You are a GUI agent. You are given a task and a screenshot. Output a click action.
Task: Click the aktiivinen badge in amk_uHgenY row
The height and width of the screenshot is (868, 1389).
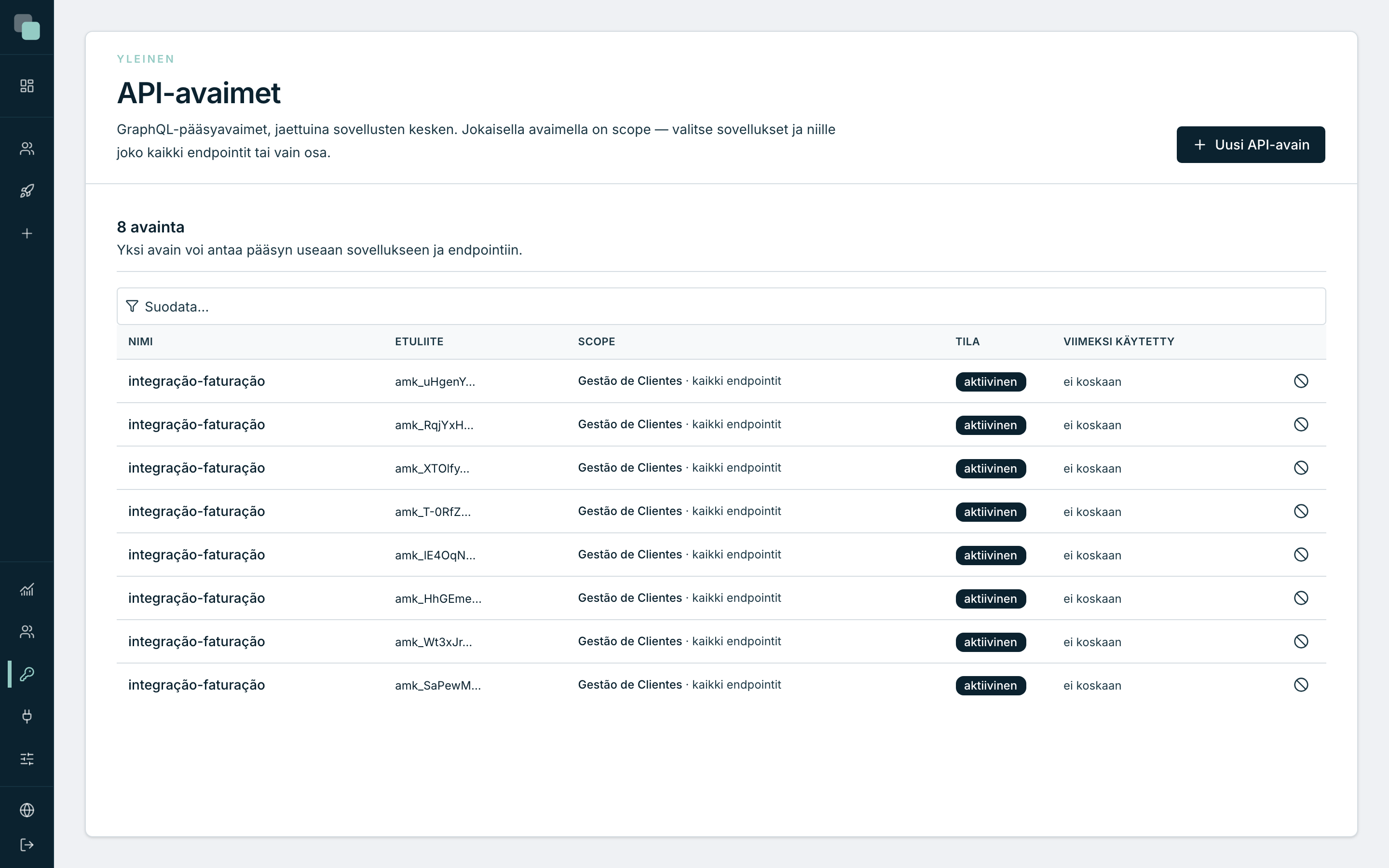(990, 382)
